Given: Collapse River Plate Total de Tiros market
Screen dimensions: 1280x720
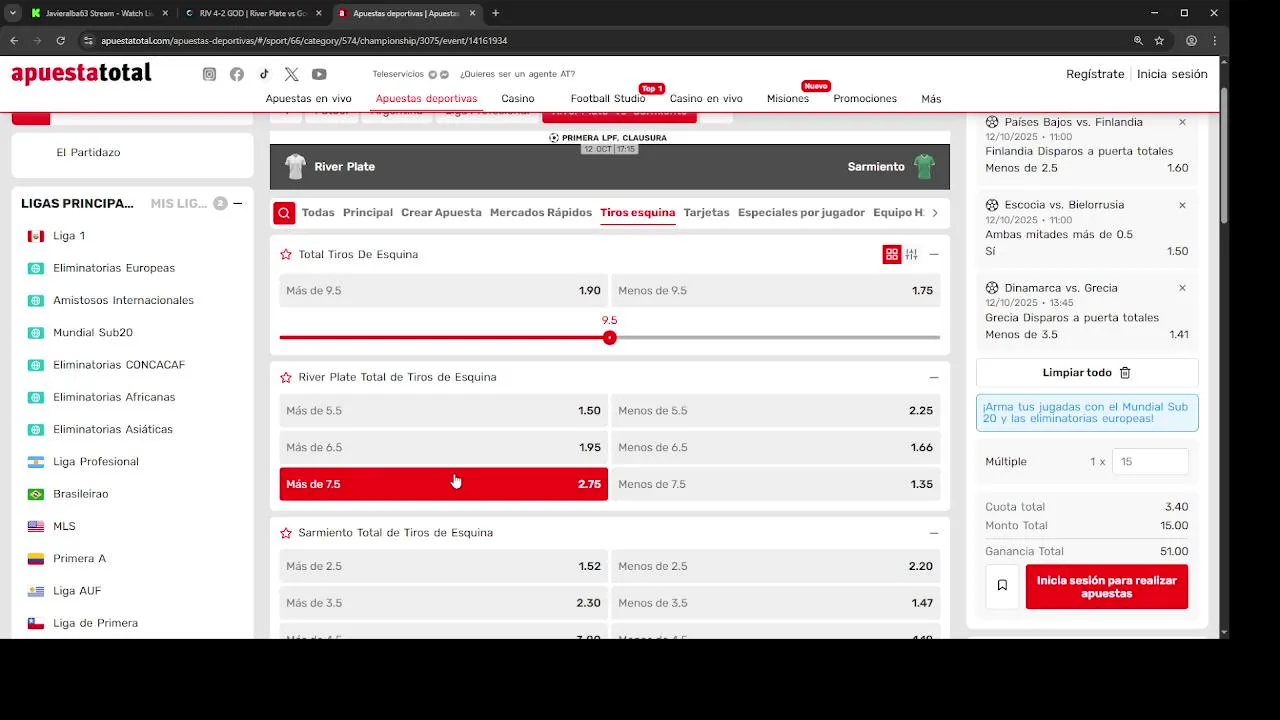Looking at the screenshot, I should coord(934,378).
